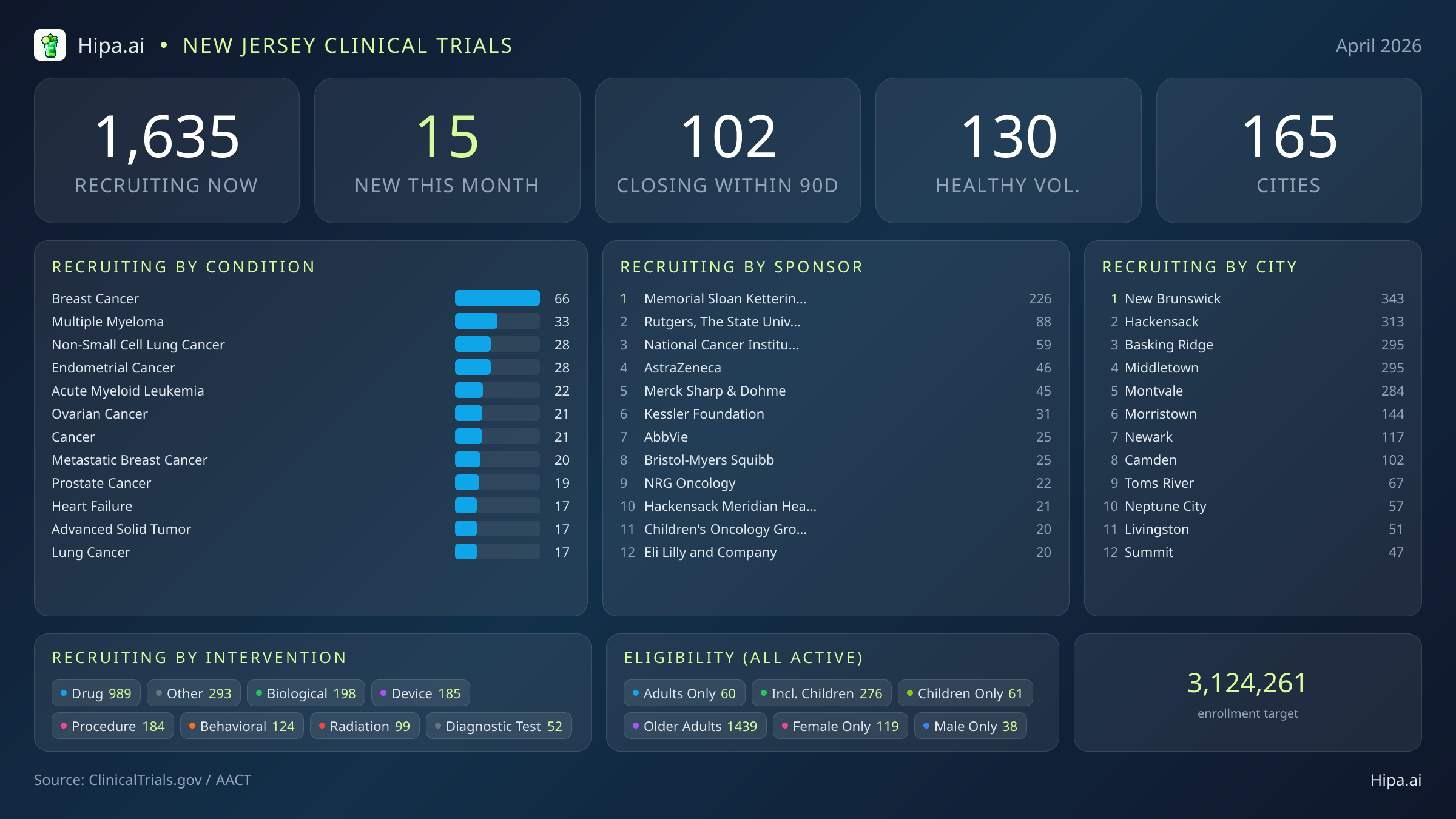This screenshot has height=819, width=1456.
Task: Click the Multiple Myeloma progress bar
Action: 497,321
